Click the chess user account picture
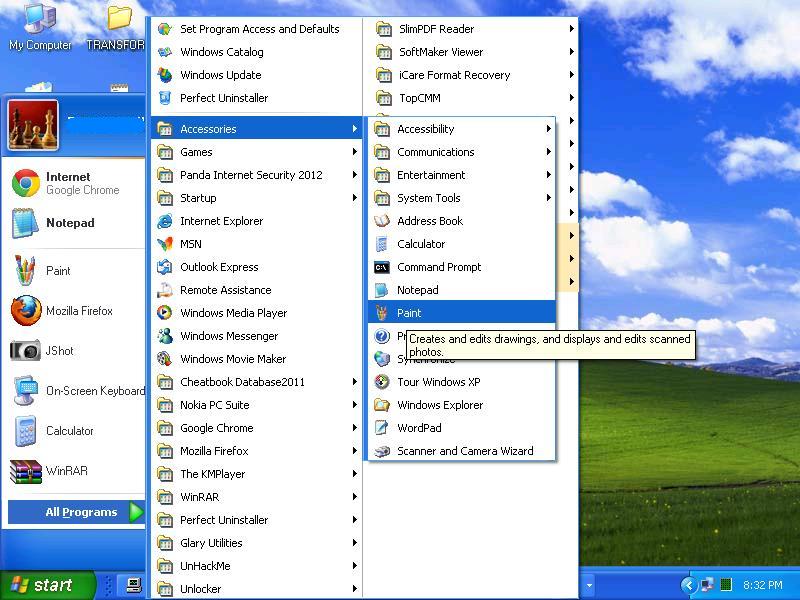Viewport: 800px width, 600px height. [x=33, y=125]
